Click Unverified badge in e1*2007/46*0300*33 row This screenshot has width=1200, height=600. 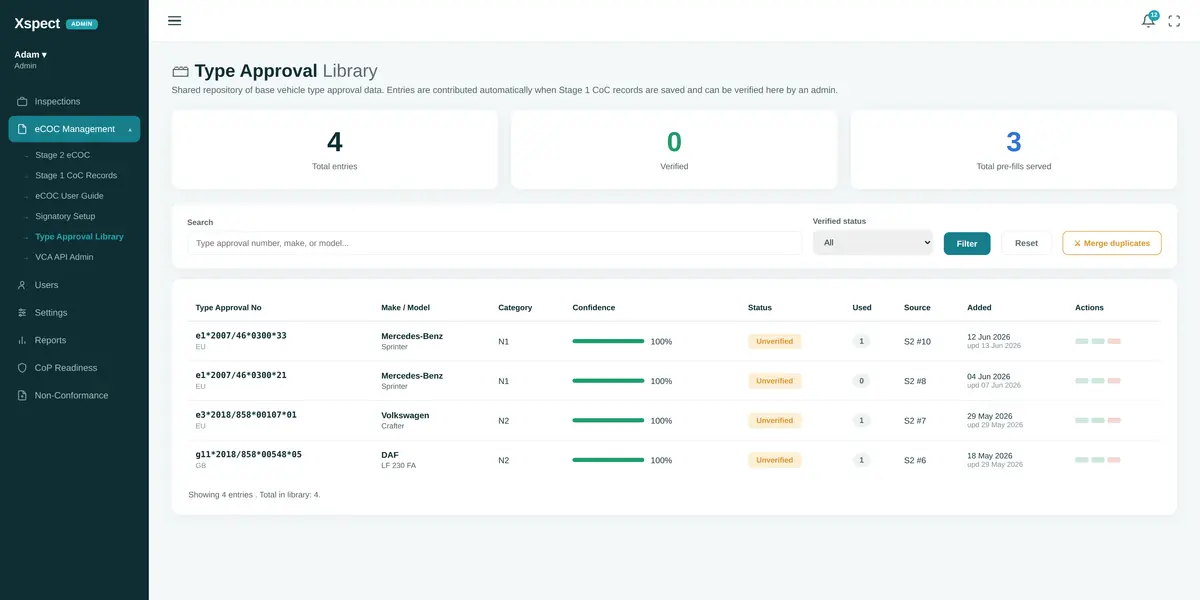774,341
